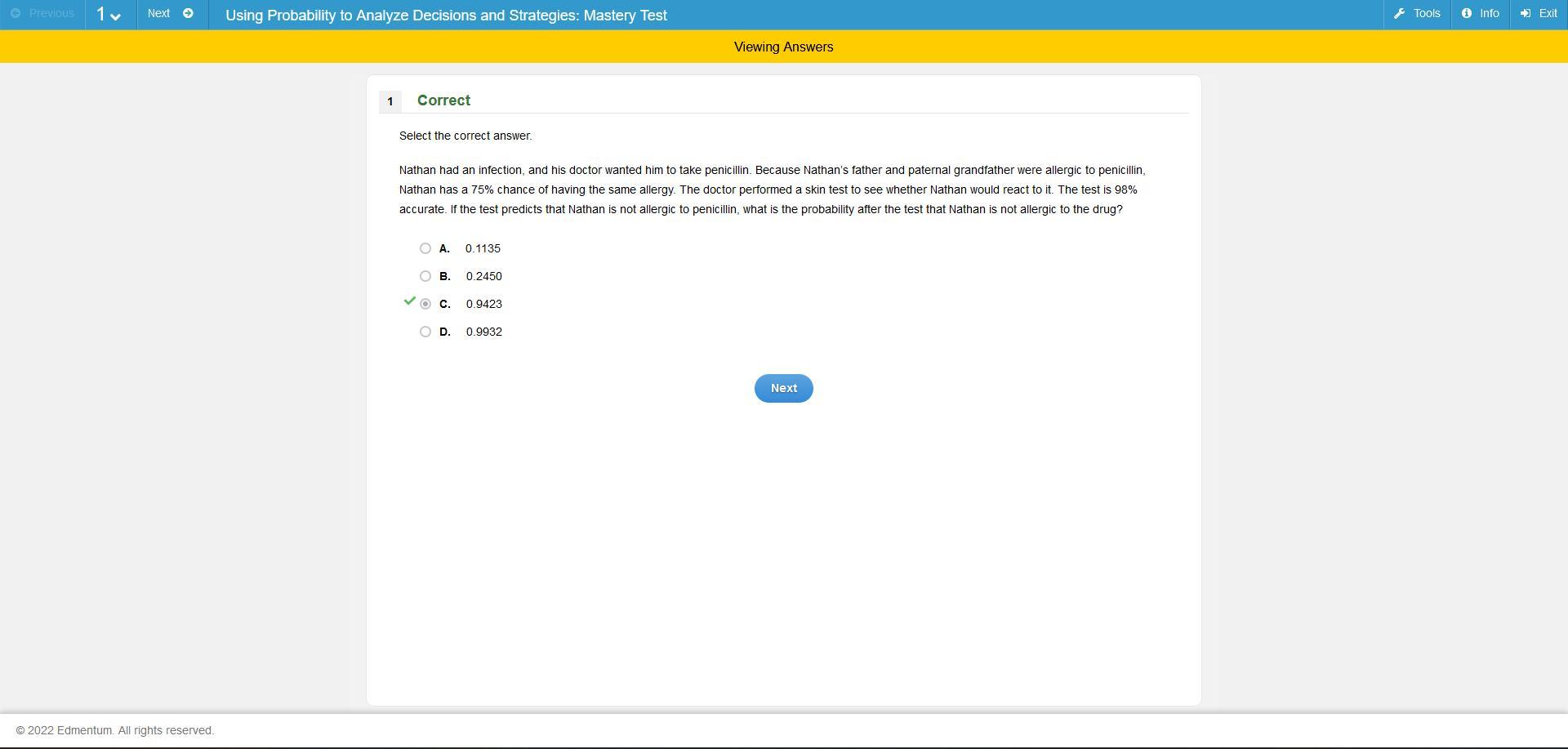Select the radio button for answer C
Image resolution: width=1568 pixels, height=749 pixels.
[x=425, y=304]
